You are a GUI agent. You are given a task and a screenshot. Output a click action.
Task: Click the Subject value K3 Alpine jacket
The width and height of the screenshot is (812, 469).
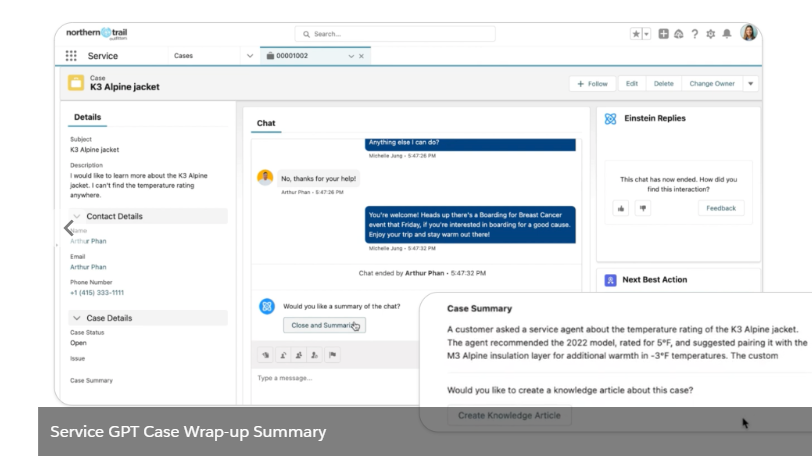pos(94,150)
